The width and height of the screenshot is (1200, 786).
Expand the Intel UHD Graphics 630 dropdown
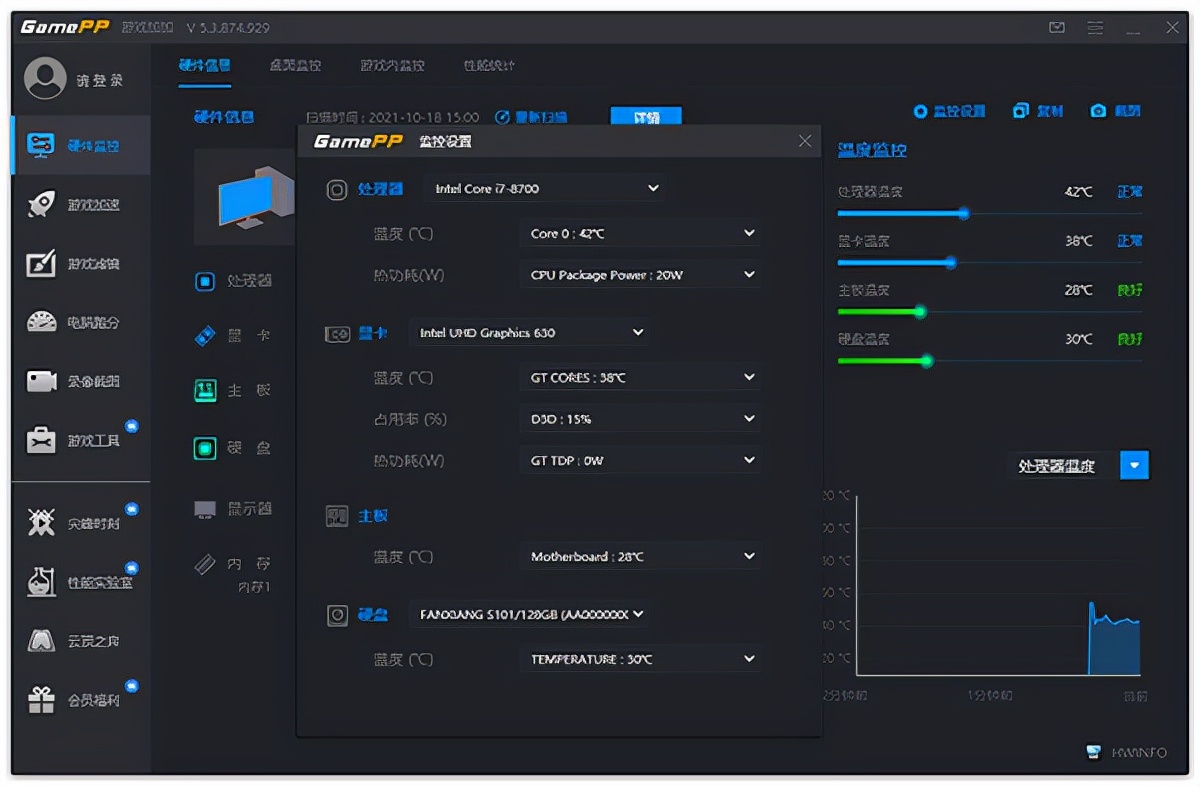[x=638, y=332]
